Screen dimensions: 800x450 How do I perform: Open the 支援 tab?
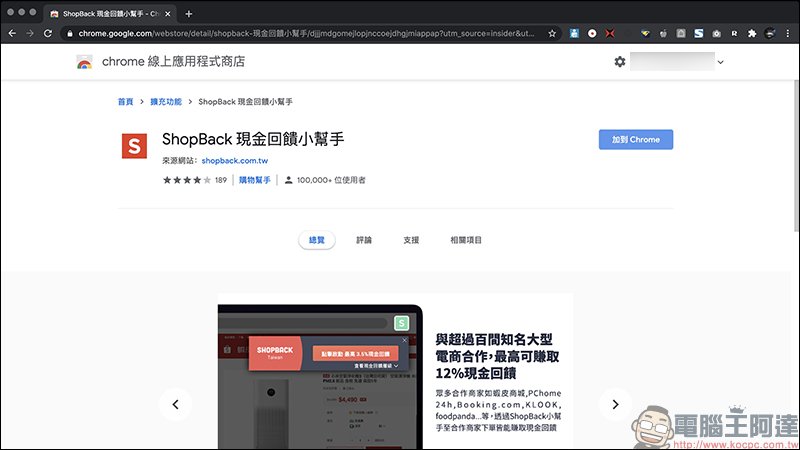tap(411, 240)
